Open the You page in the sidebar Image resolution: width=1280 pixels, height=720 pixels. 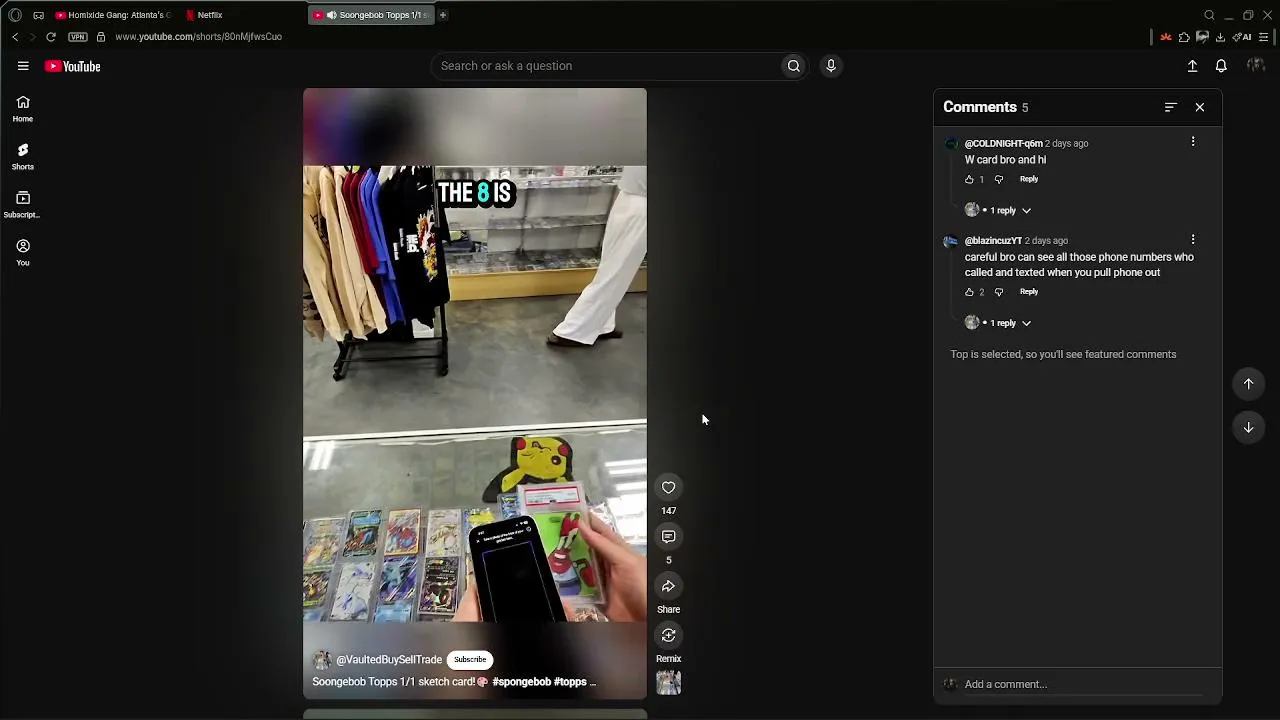[23, 252]
